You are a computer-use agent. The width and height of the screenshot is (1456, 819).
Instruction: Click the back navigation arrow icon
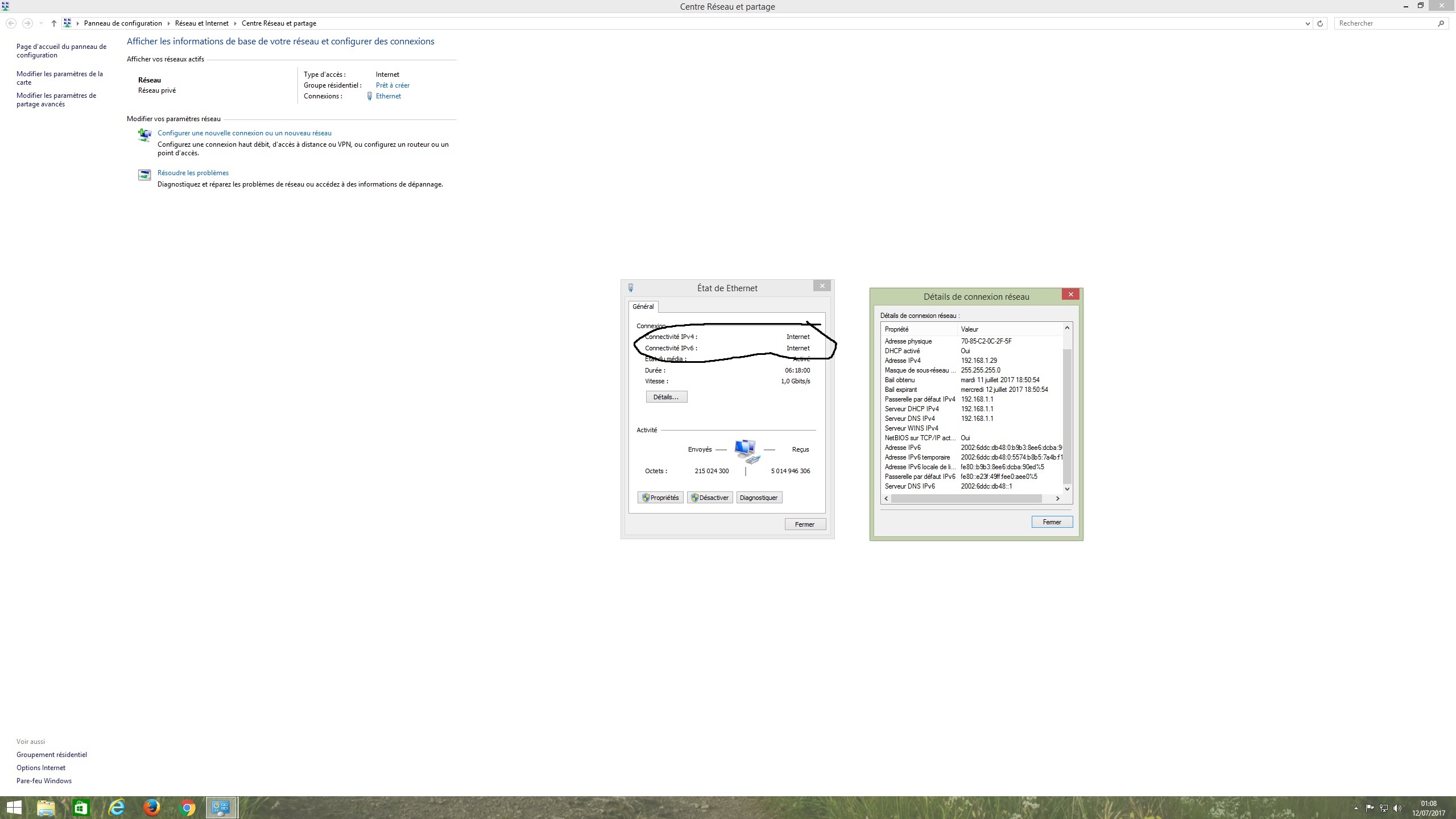coord(11,23)
